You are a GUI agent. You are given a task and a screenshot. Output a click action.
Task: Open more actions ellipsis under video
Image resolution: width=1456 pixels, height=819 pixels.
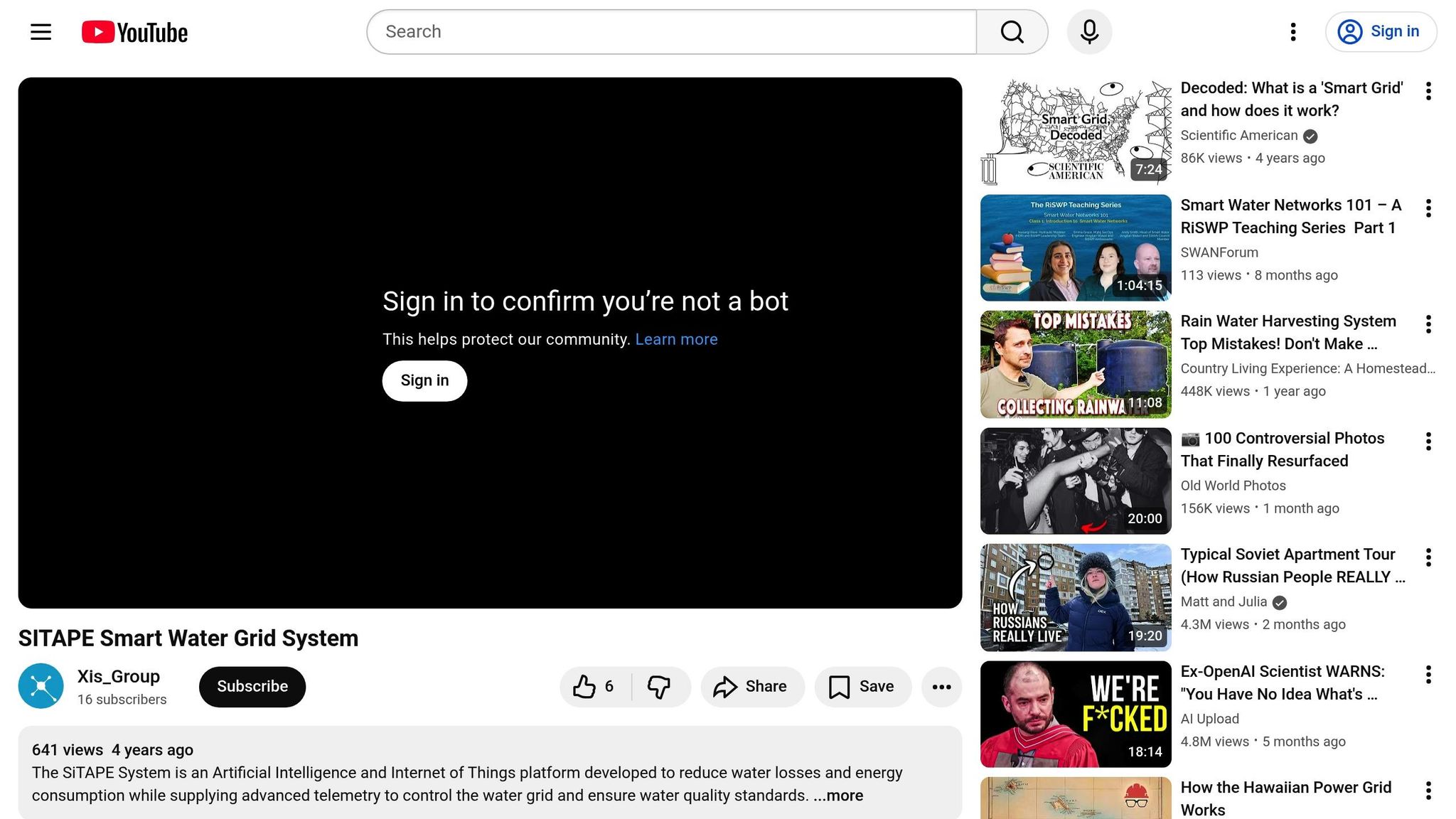click(x=941, y=687)
